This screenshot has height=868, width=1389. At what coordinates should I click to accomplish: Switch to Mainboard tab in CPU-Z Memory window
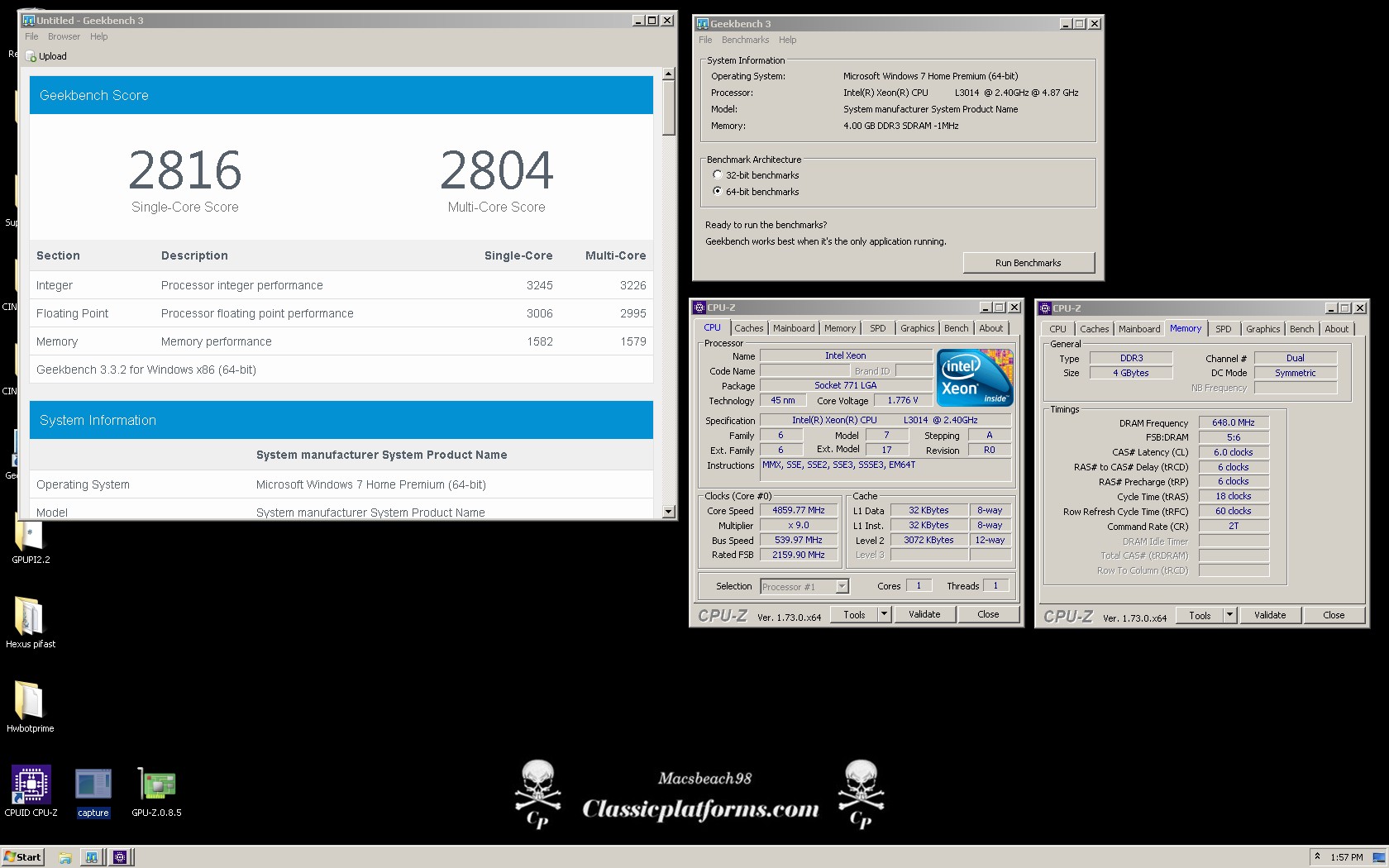(1139, 329)
